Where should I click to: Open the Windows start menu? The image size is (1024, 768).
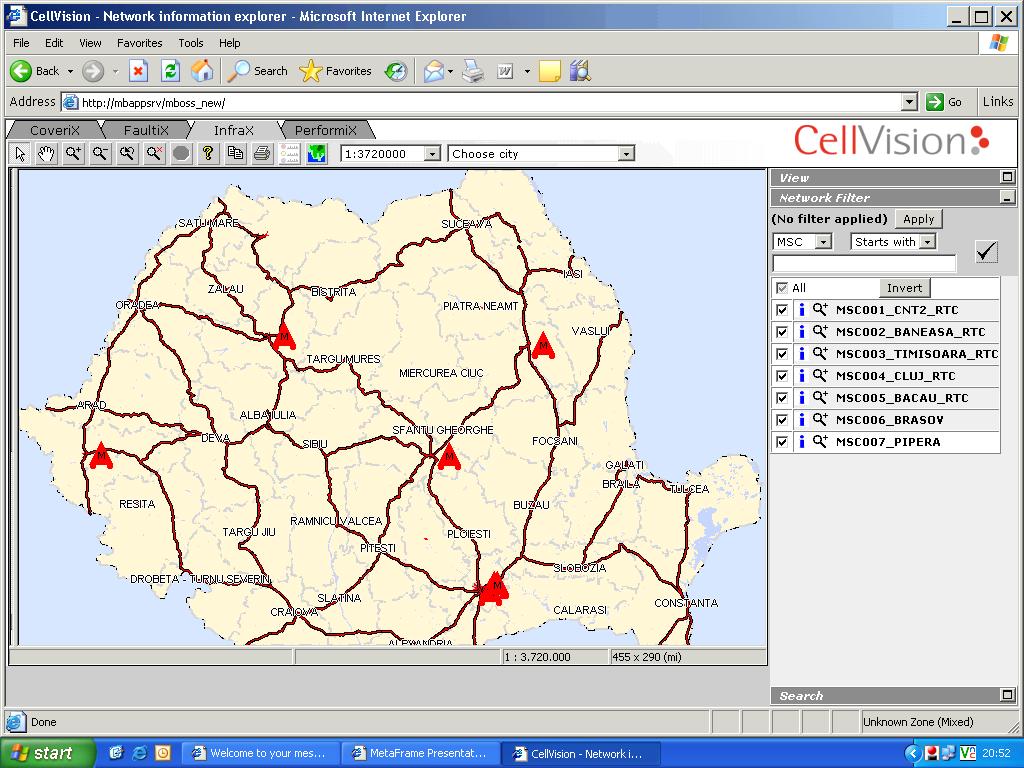[x=46, y=753]
